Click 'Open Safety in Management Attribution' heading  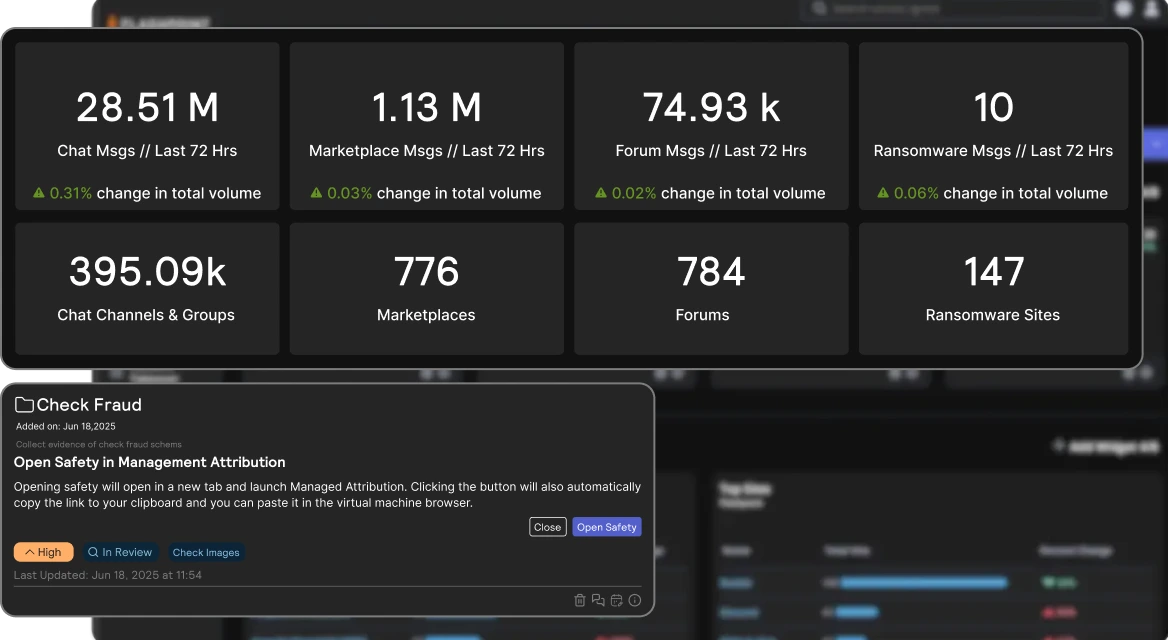click(x=149, y=462)
